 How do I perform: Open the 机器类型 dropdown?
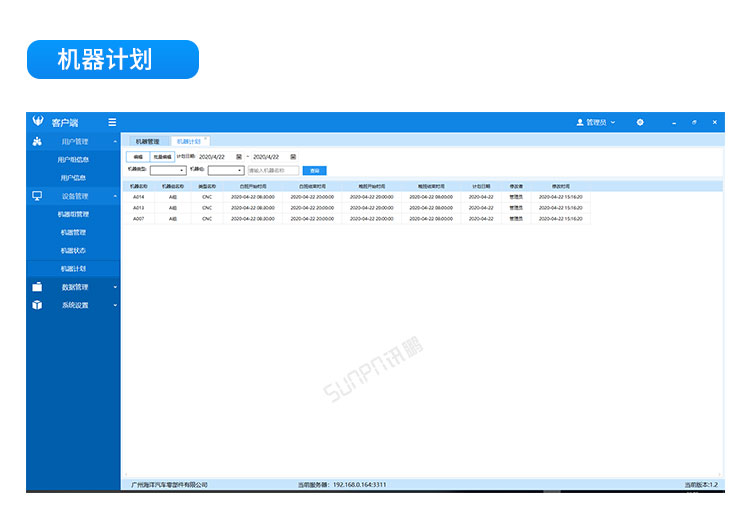tap(168, 171)
